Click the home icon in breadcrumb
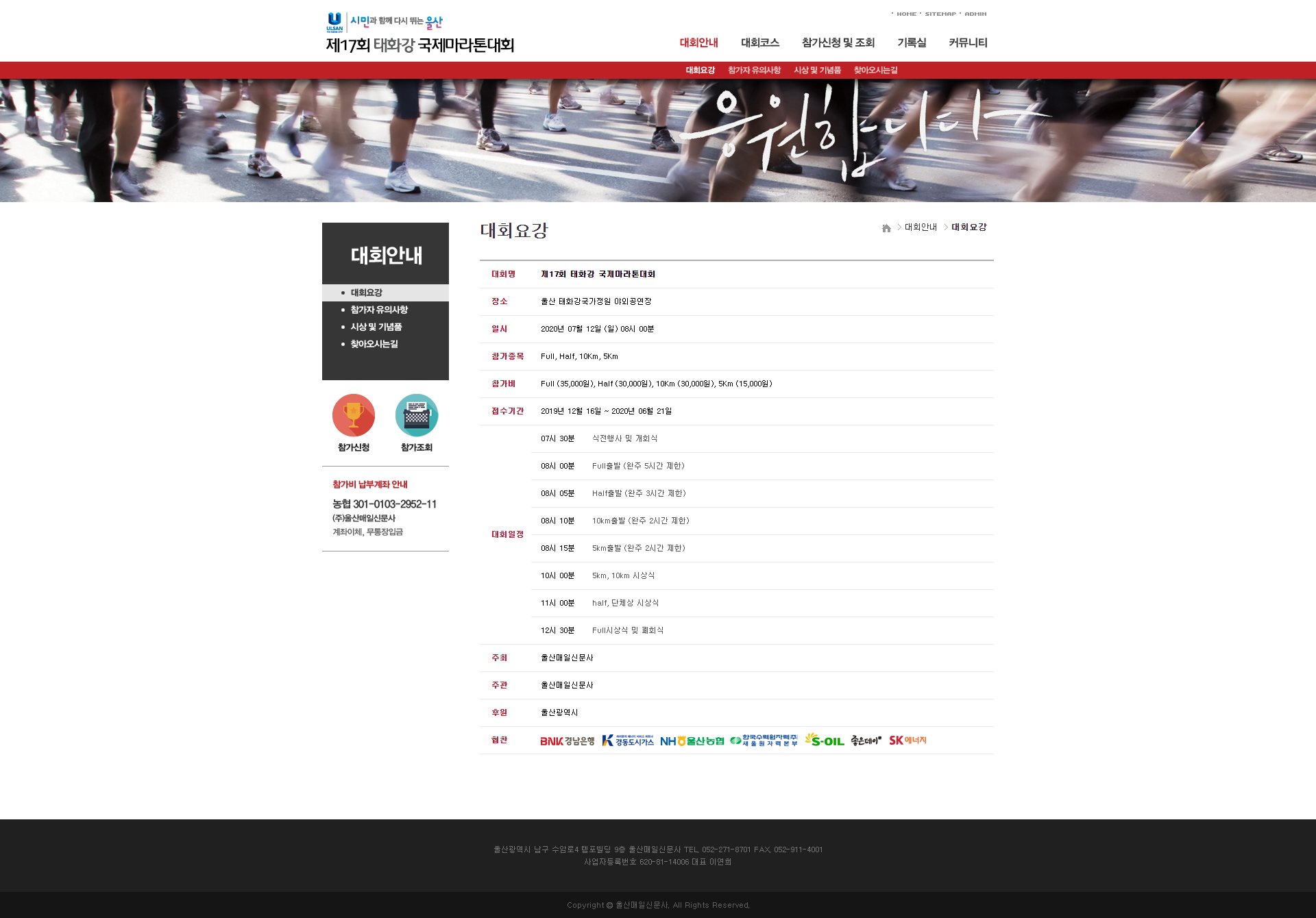The width and height of the screenshot is (1316, 918). click(886, 228)
